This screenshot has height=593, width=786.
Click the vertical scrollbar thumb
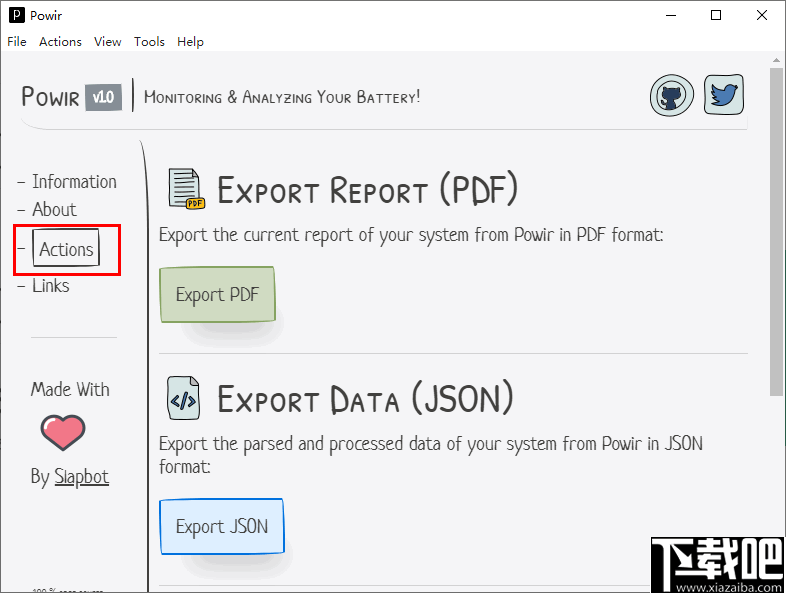tap(776, 231)
